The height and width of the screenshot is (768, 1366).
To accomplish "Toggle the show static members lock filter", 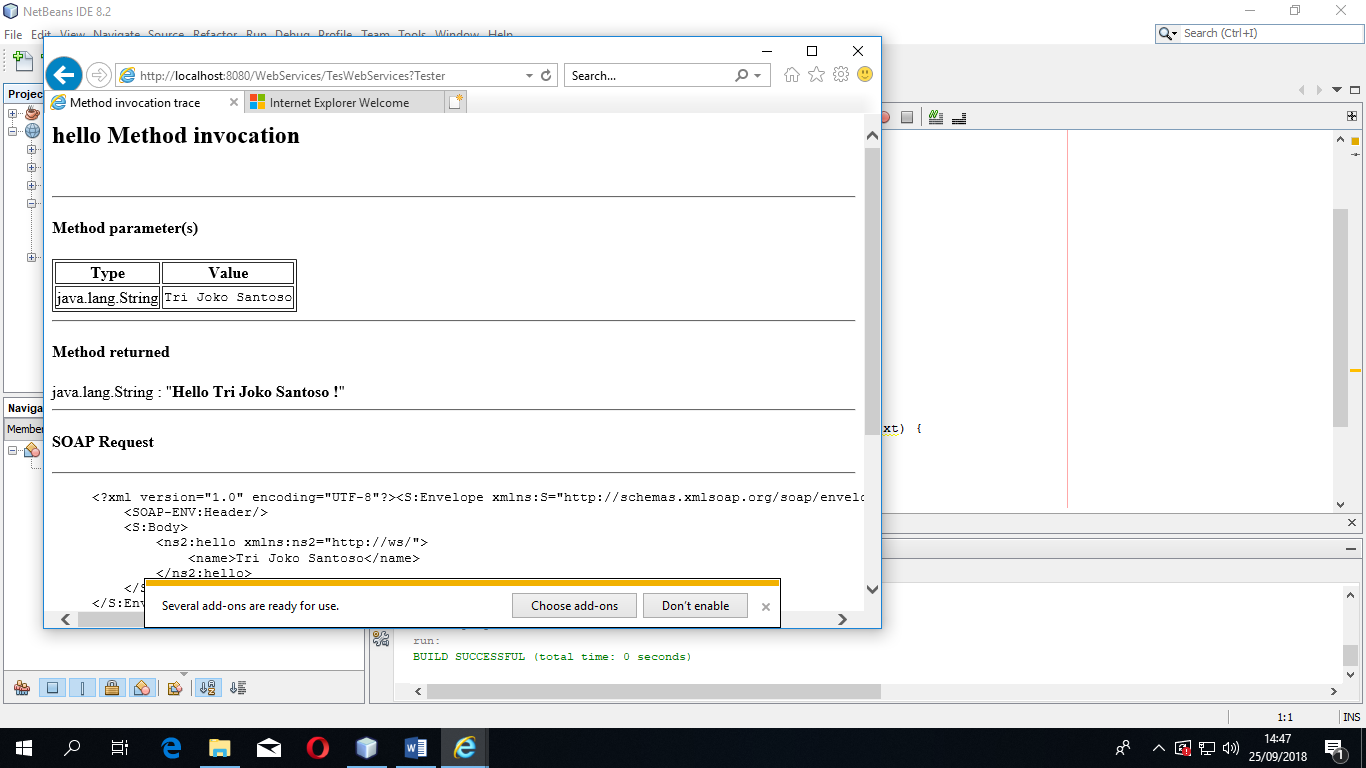I will [x=112, y=688].
